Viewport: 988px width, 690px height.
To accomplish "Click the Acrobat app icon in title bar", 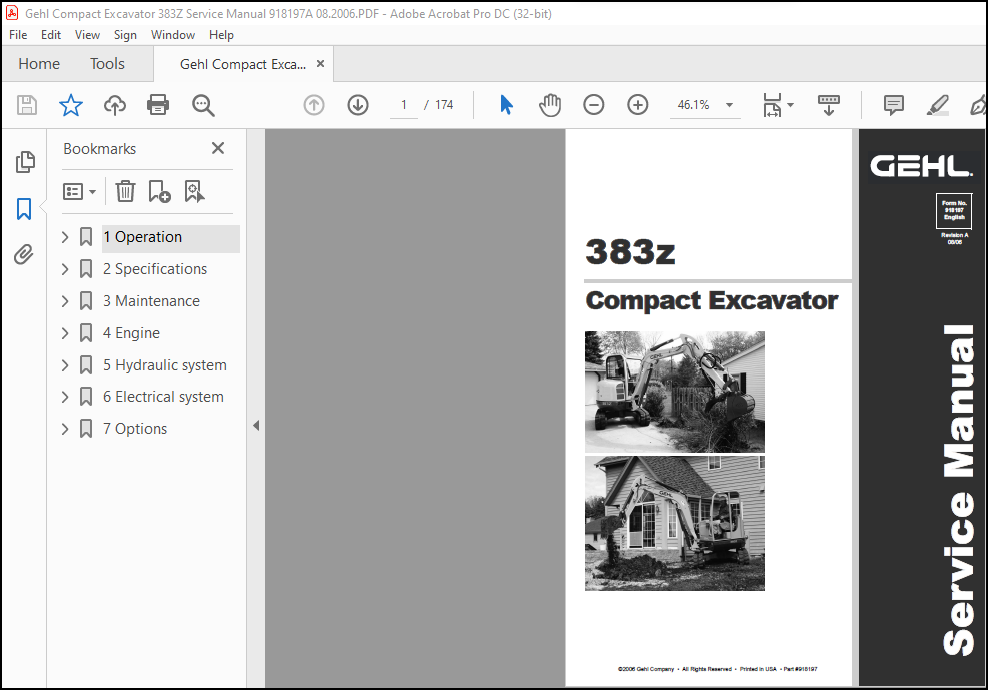I will (12, 13).
